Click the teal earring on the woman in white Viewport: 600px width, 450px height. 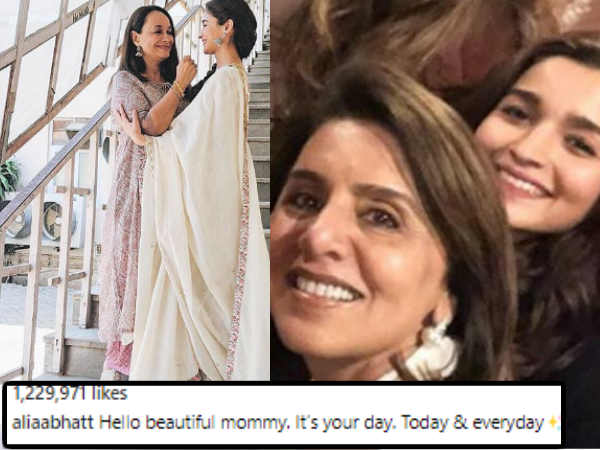point(220,39)
